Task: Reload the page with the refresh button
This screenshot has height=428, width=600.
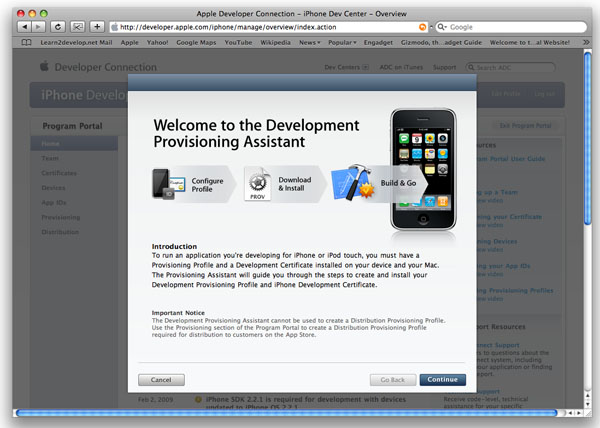Action: coord(58,26)
